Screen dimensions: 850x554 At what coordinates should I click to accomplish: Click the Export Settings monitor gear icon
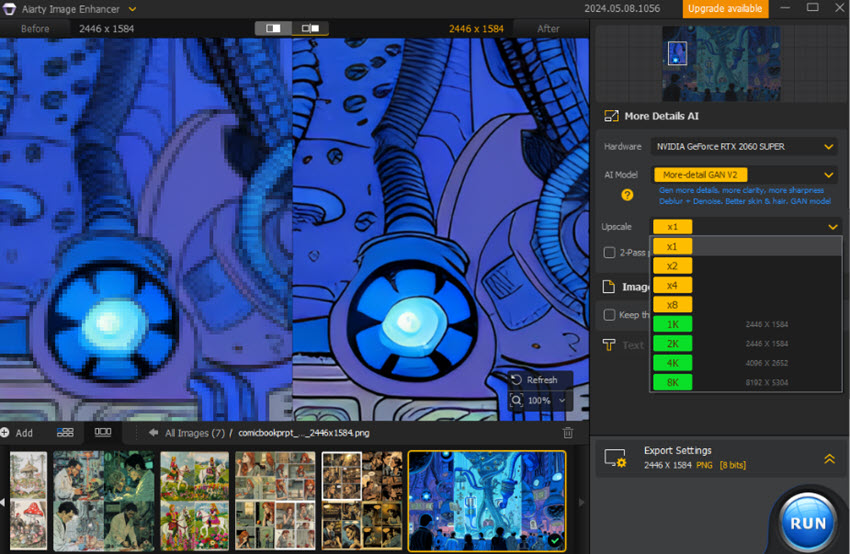click(616, 458)
